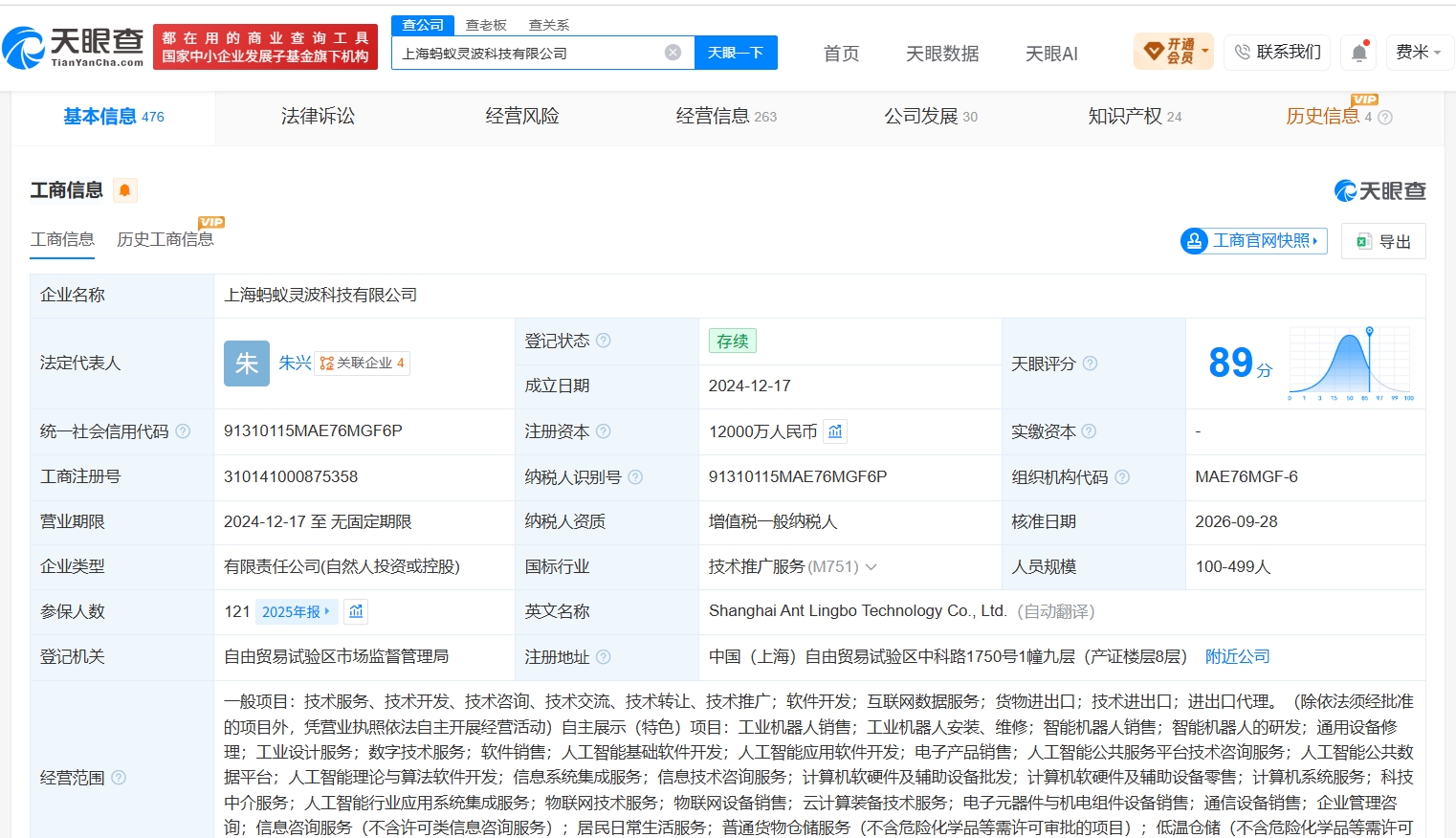
Task: Open the 知识产权 tab
Action: tap(1135, 117)
